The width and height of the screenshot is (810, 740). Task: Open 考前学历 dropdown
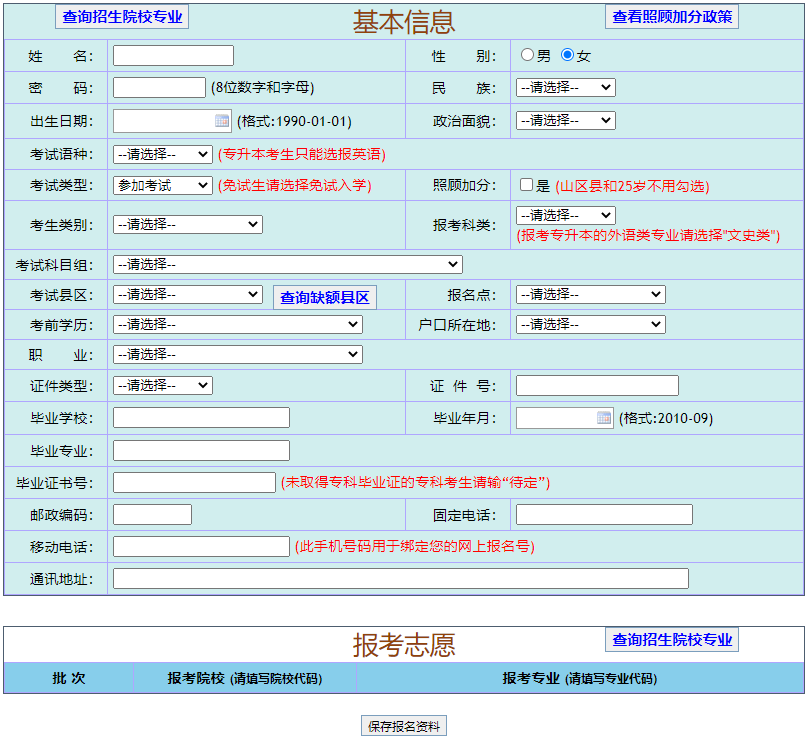click(x=238, y=325)
